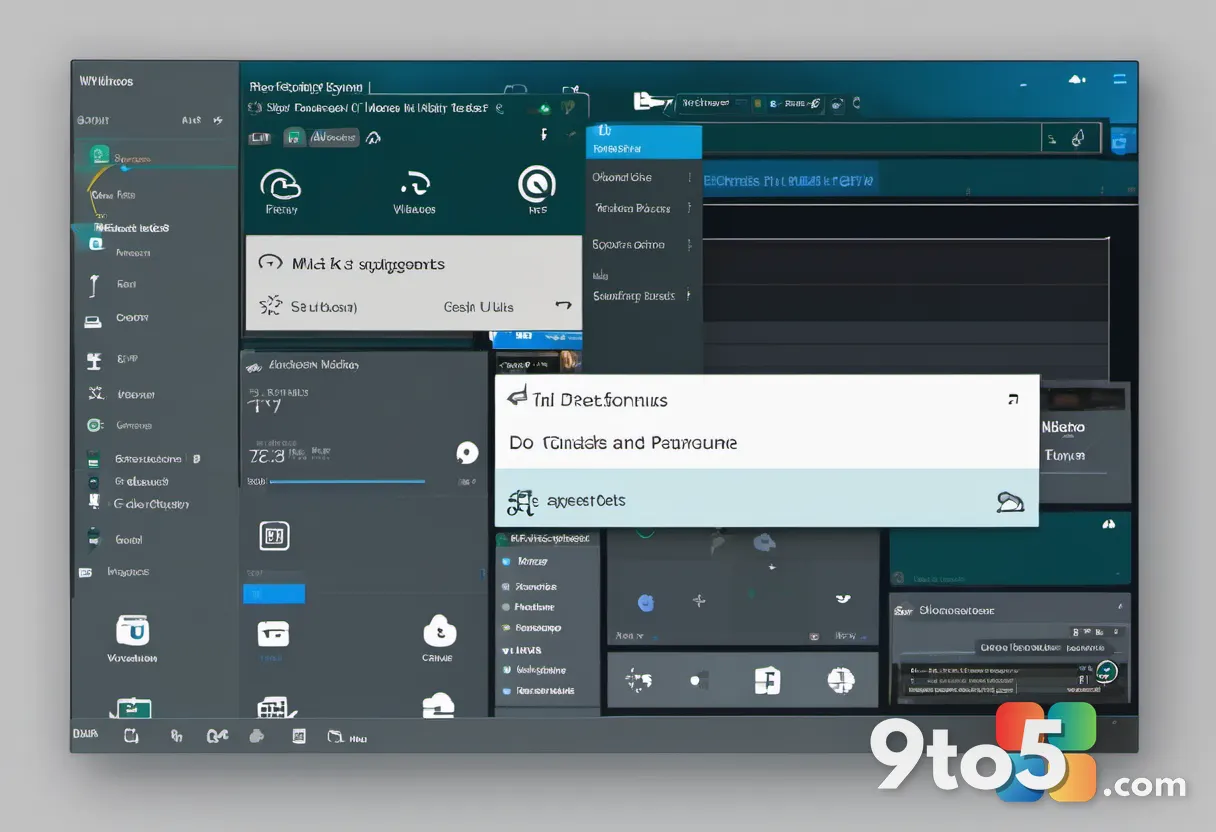Screen dimensions: 1216x832
Task: Select the blue Kmrus bullet in the list
Action: tap(506, 562)
